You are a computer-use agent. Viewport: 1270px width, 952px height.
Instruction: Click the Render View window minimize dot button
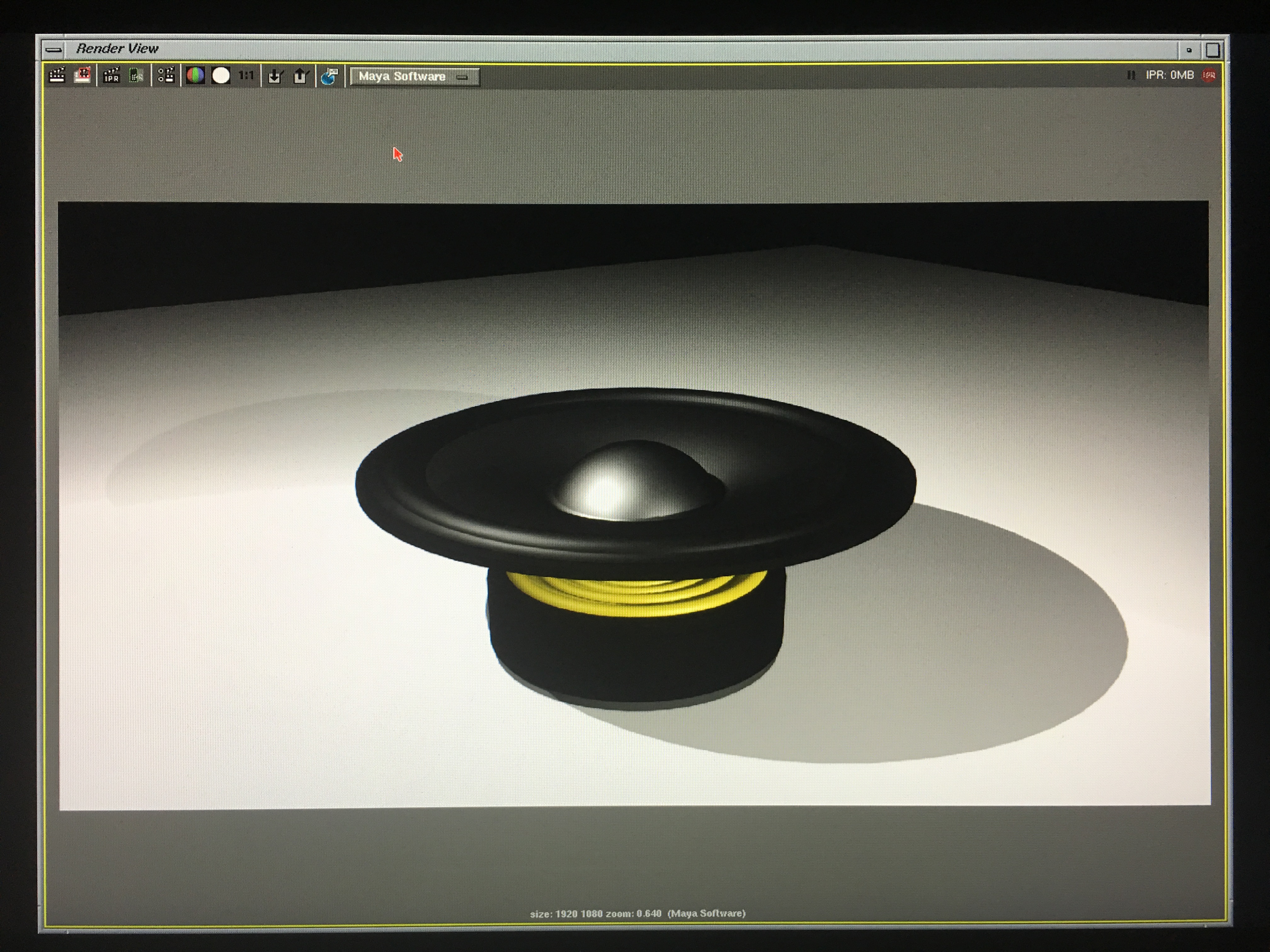1189,50
